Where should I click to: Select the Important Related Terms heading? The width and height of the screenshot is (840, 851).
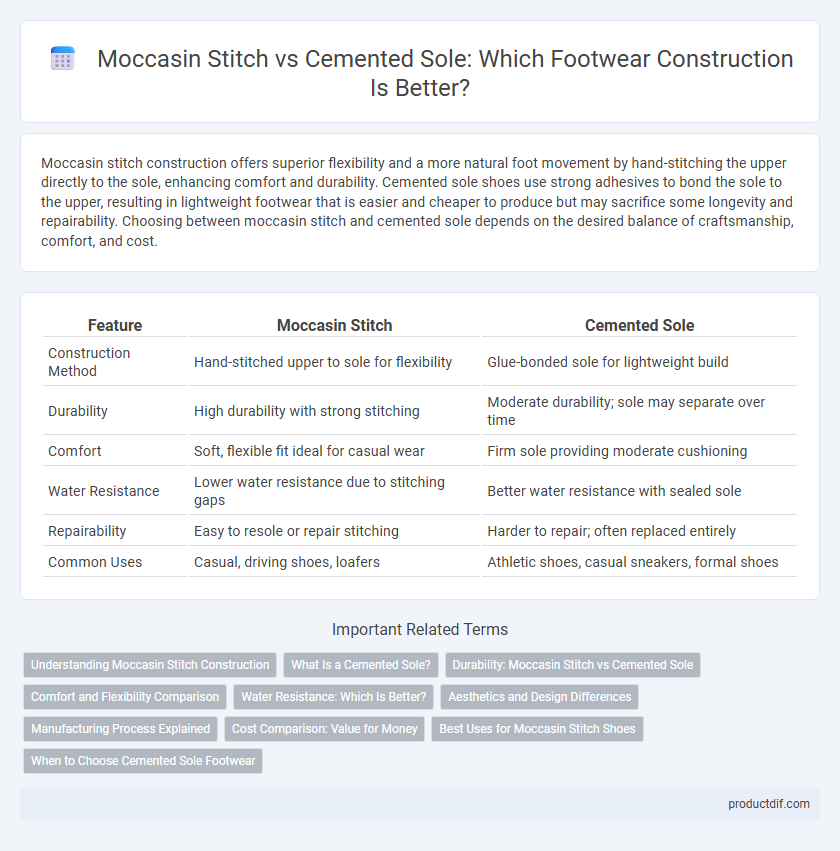pyautogui.click(x=420, y=630)
